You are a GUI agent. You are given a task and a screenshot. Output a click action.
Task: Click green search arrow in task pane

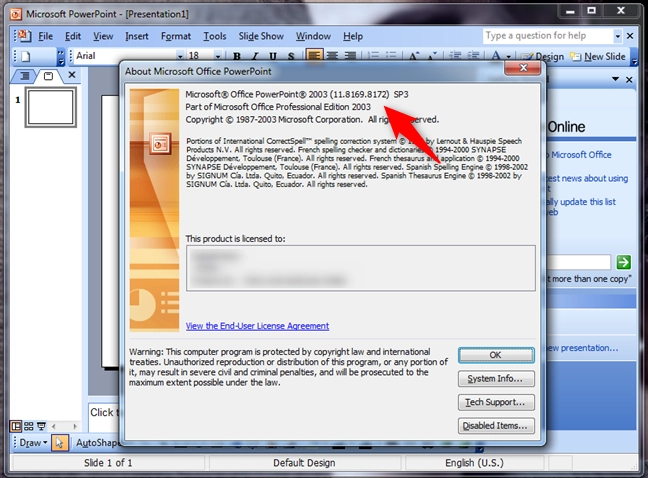click(624, 262)
